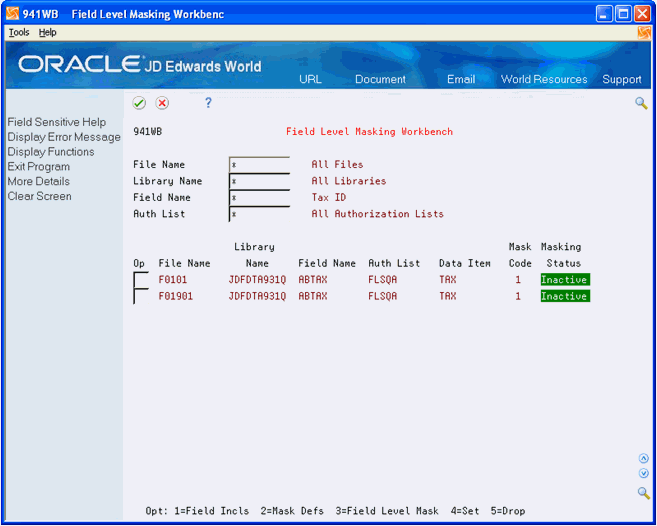Click the 1=Field Incls option text
The height and width of the screenshot is (526, 657).
212,511
